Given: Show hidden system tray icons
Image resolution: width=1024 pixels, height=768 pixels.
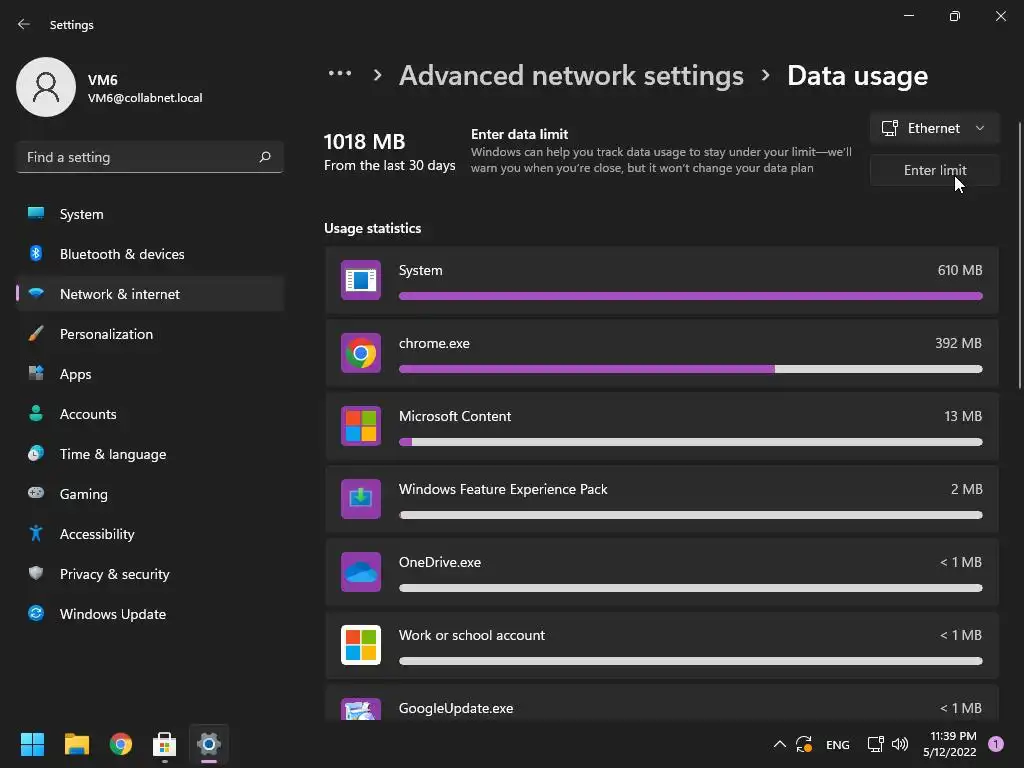Looking at the screenshot, I should coord(780,744).
